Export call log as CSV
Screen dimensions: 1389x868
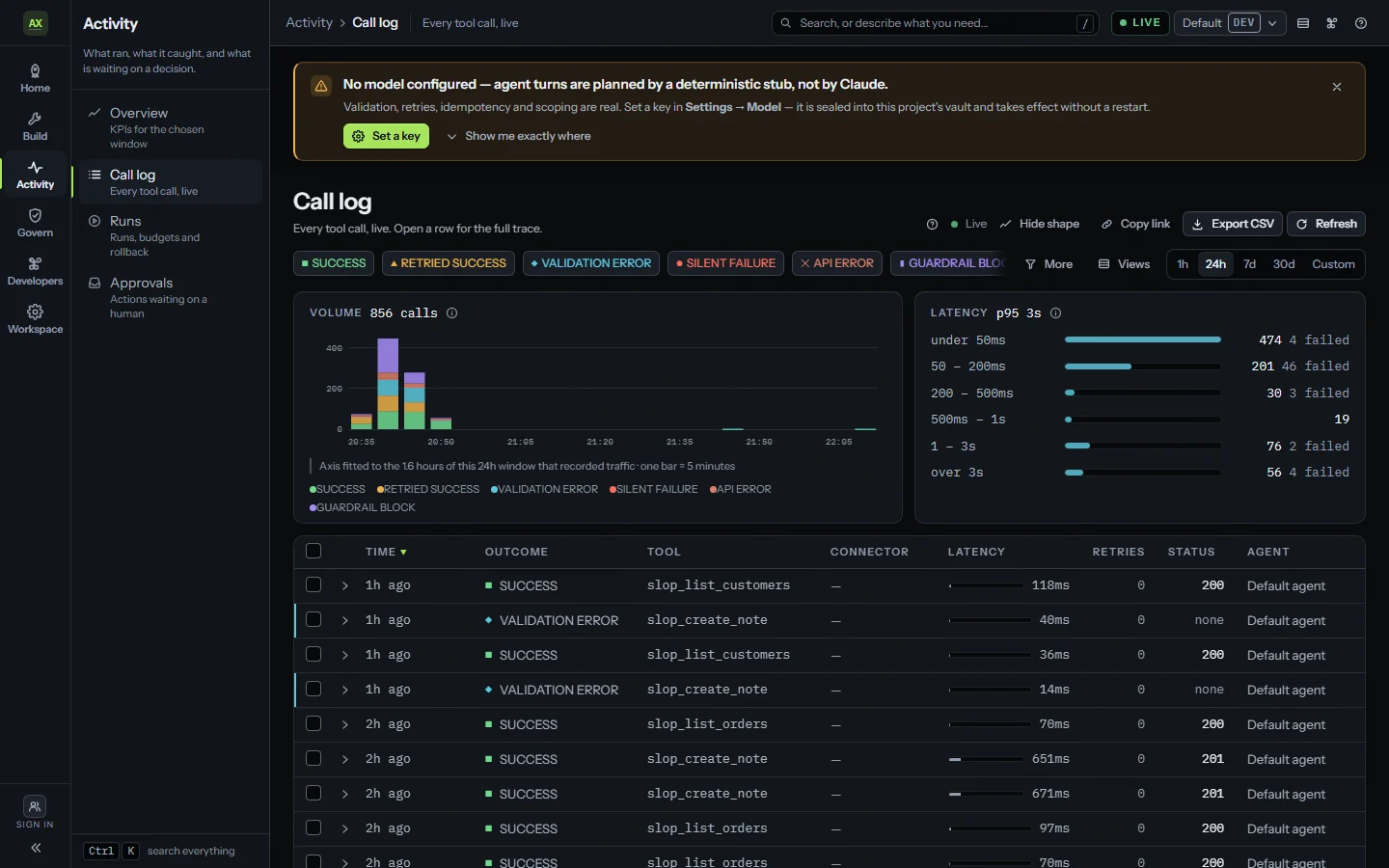[x=1233, y=224]
